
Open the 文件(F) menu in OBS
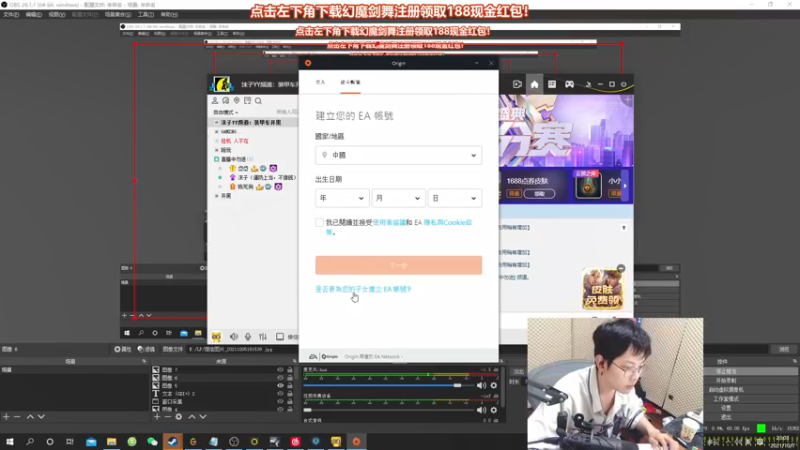click(x=11, y=15)
